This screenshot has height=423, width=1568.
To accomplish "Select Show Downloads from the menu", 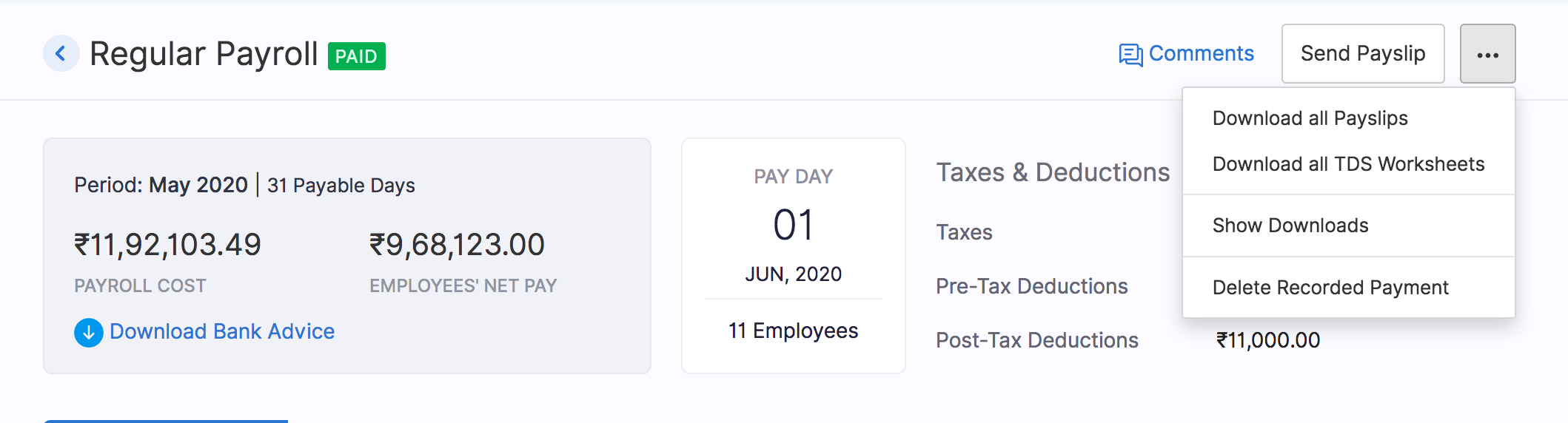I will tap(1290, 226).
